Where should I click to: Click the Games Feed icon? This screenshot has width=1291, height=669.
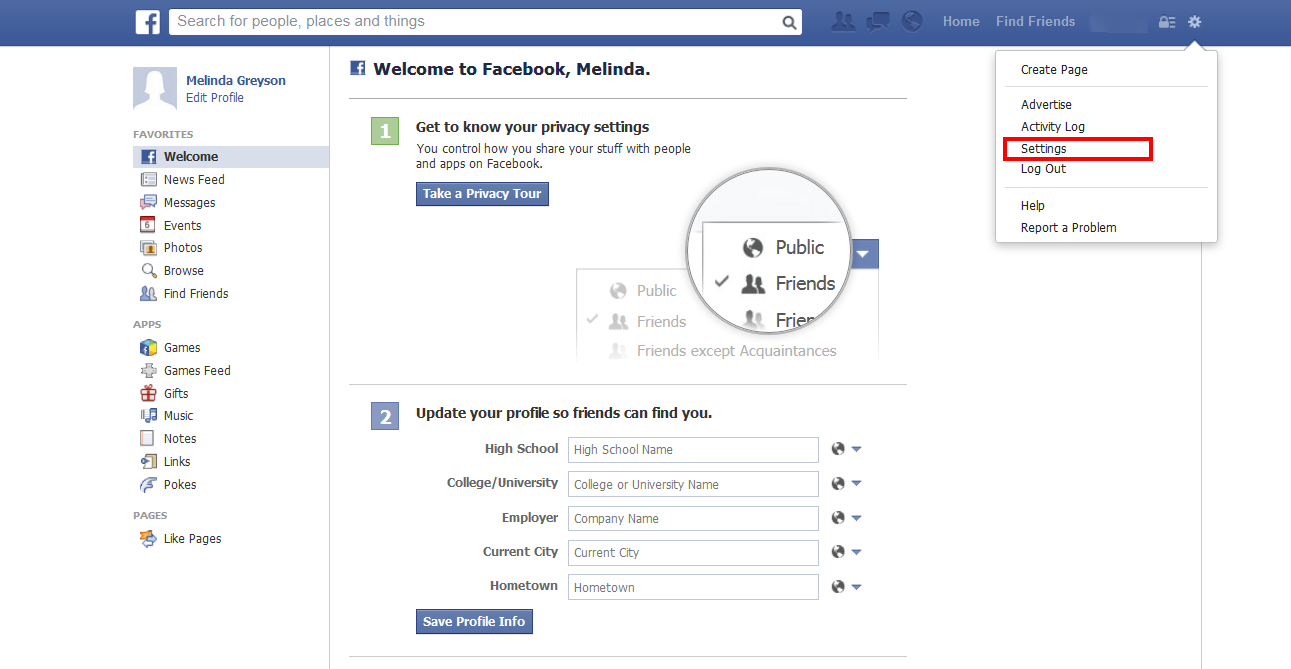pos(149,371)
